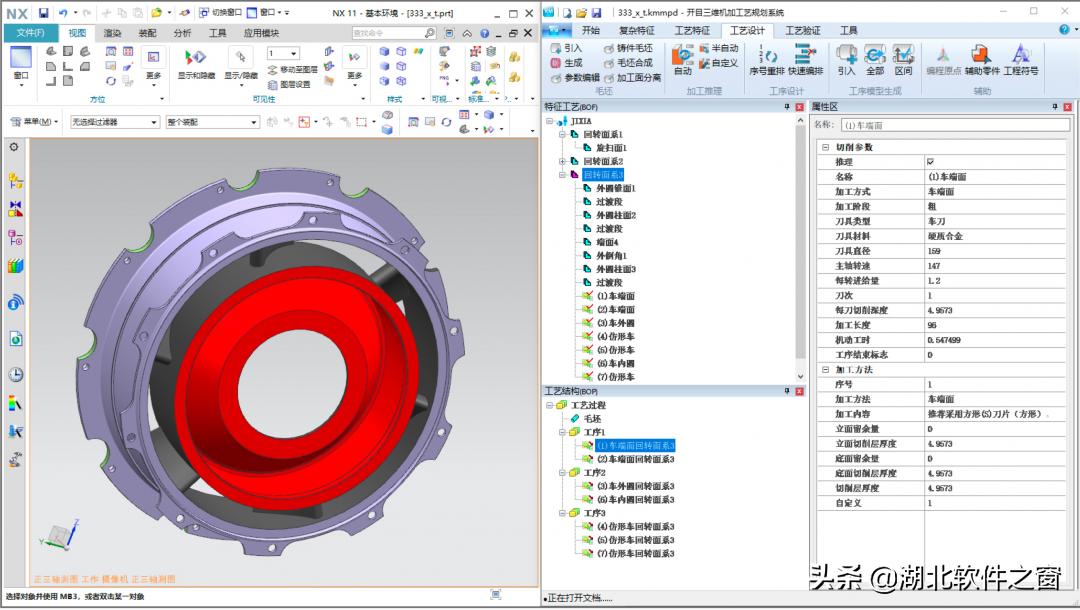Screen dimensions: 1080x610
Task: Click the Open folder icon in KMMPD title bar
Action: (581, 12)
